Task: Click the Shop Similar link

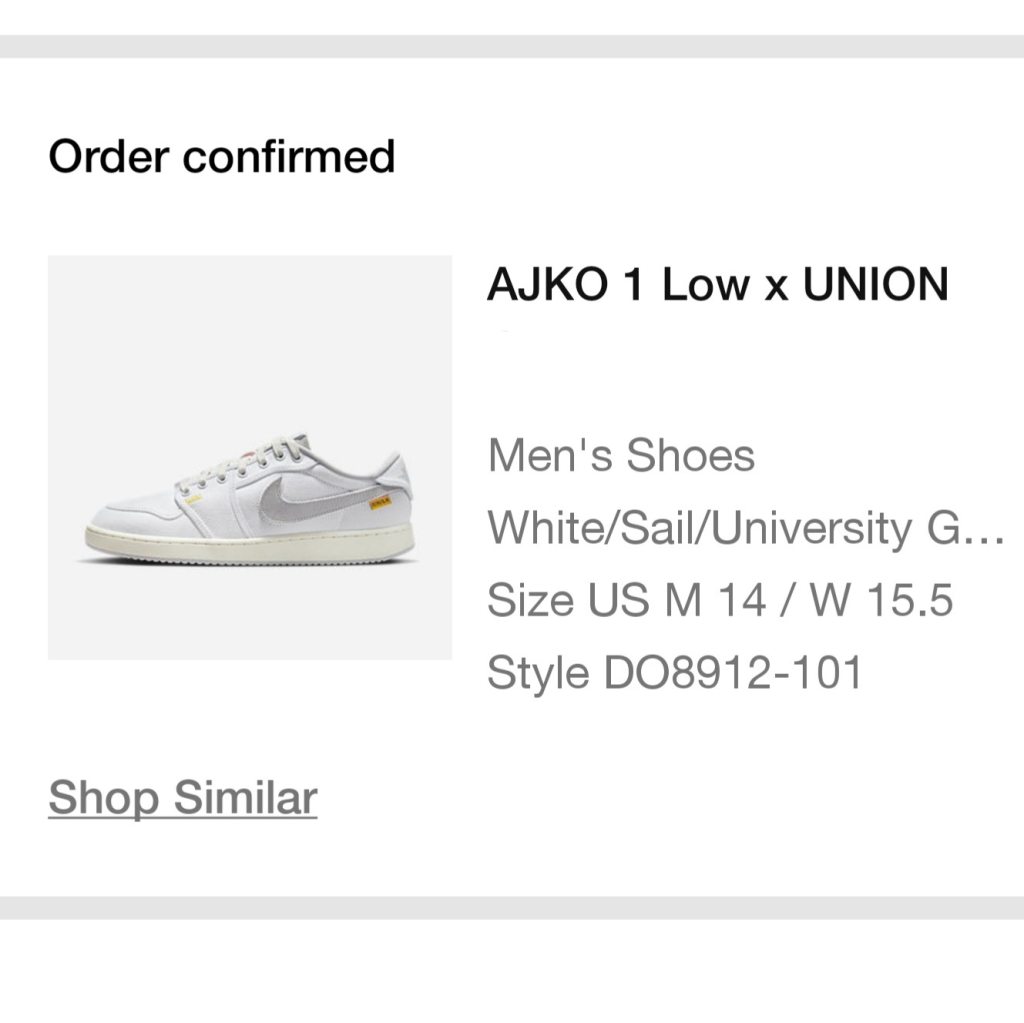Action: pyautogui.click(x=182, y=798)
